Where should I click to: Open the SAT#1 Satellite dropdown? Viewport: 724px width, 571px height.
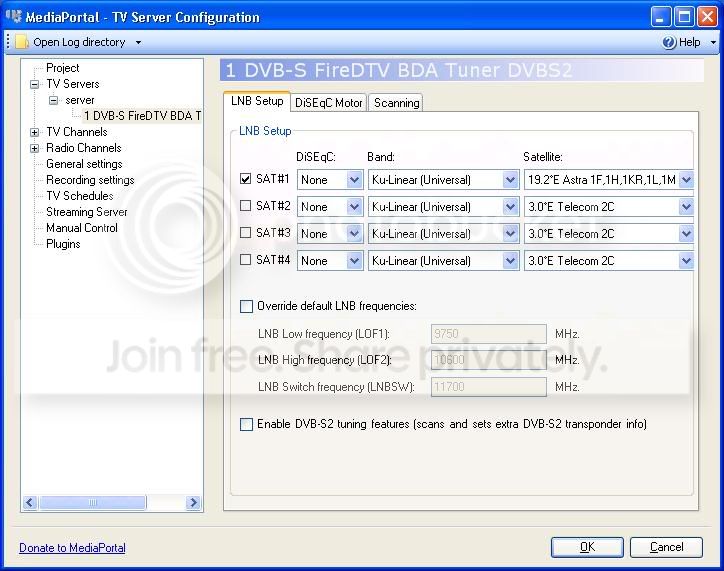pos(686,180)
